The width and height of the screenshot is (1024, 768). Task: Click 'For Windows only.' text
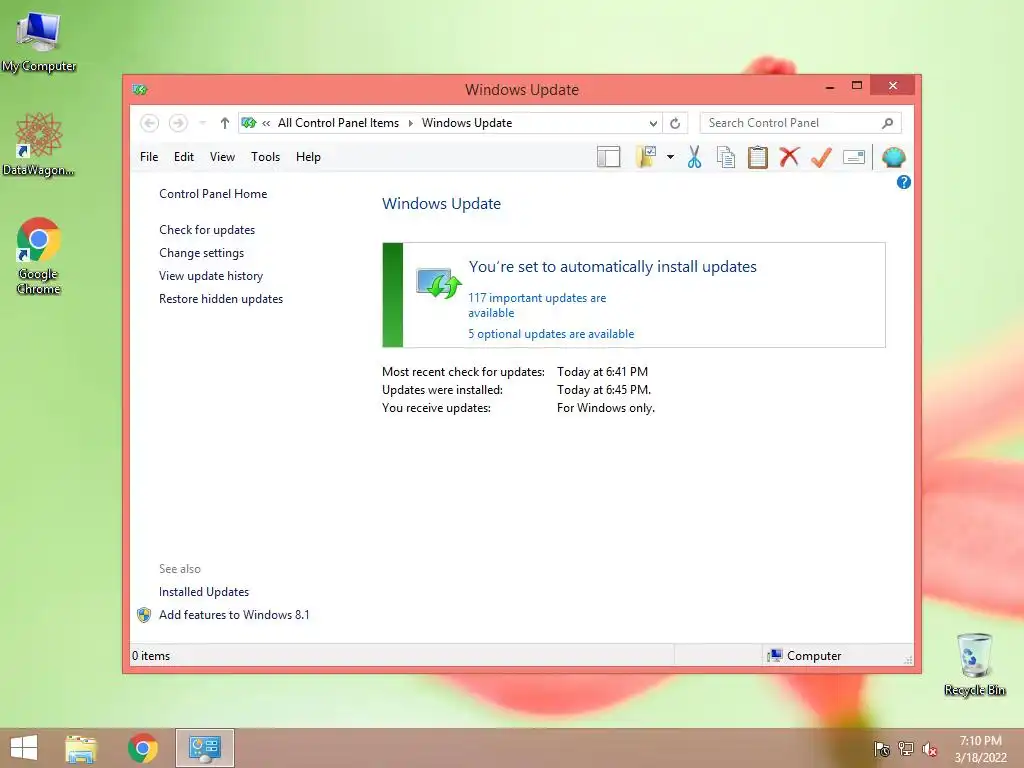pos(605,408)
